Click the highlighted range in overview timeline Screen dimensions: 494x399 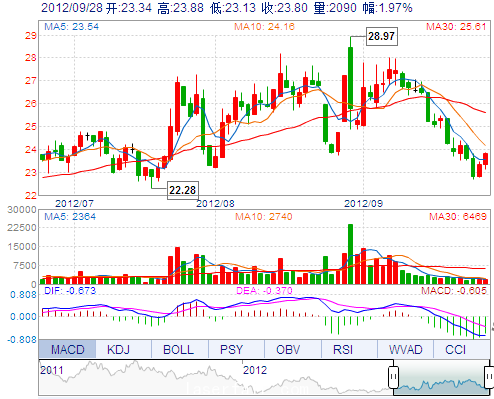pos(441,378)
